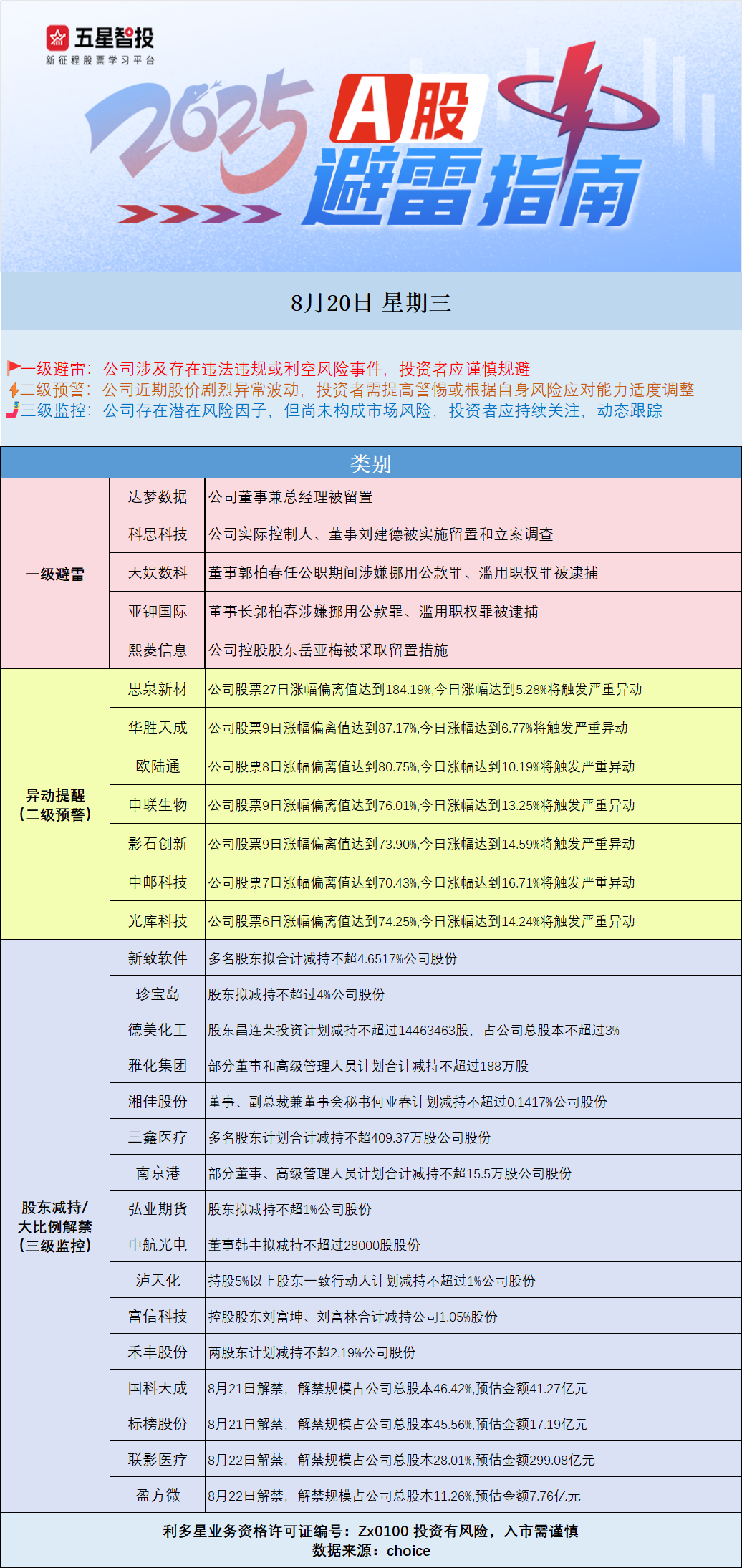This screenshot has width=742, height=1568.
Task: Click the 光库科技 stock name
Action: pos(158,921)
